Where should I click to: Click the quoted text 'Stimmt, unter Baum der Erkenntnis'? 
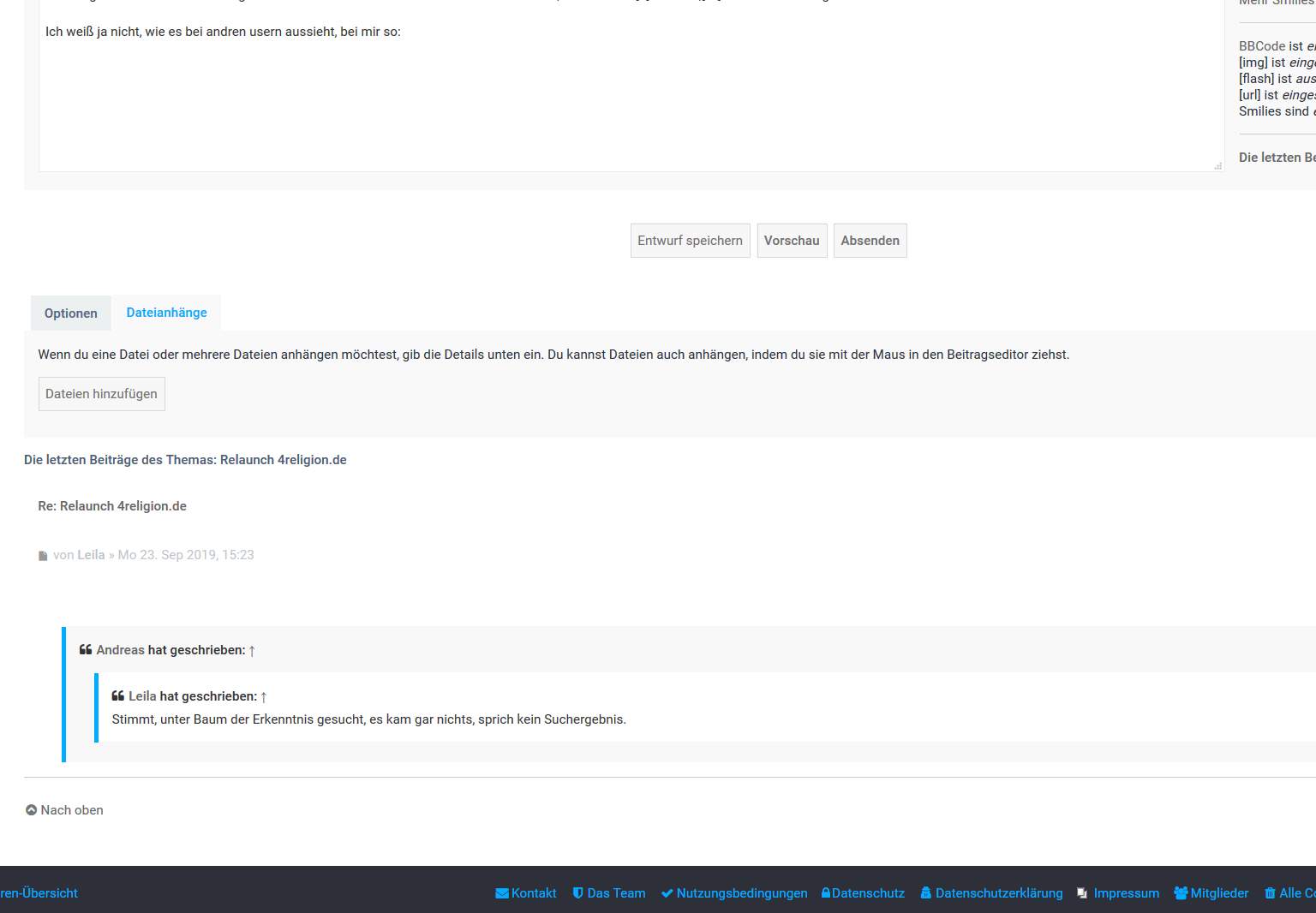369,719
